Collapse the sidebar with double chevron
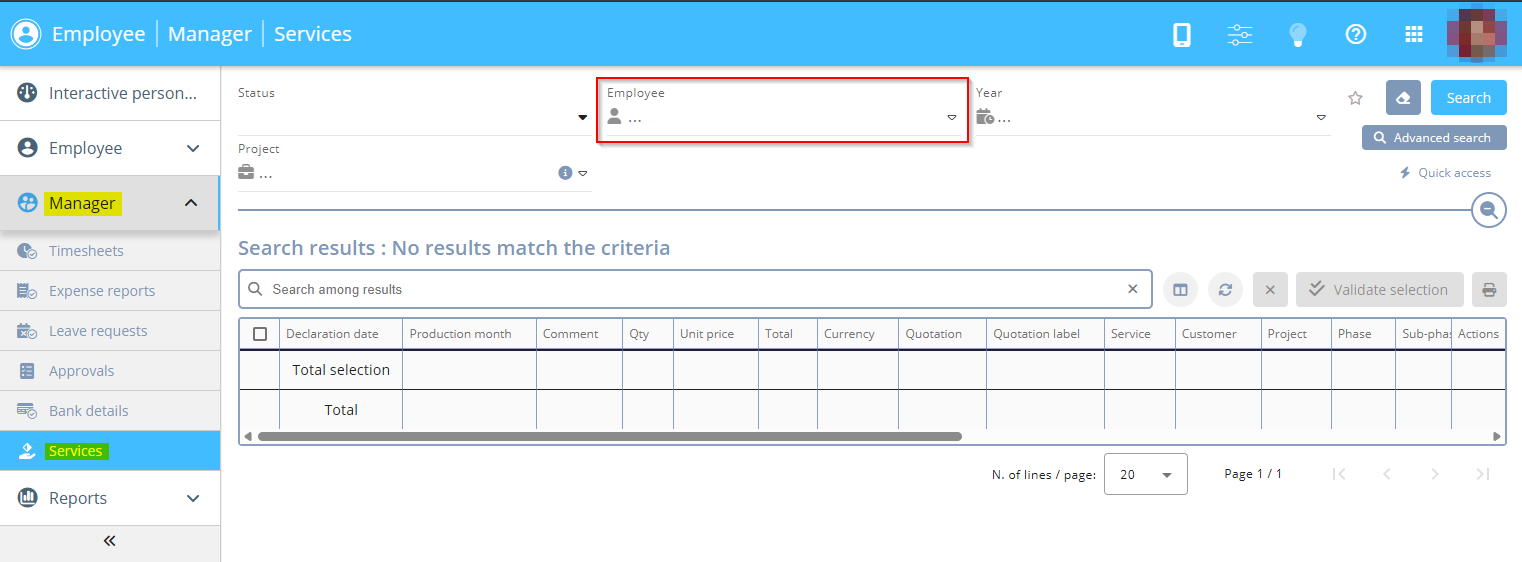 coord(110,541)
